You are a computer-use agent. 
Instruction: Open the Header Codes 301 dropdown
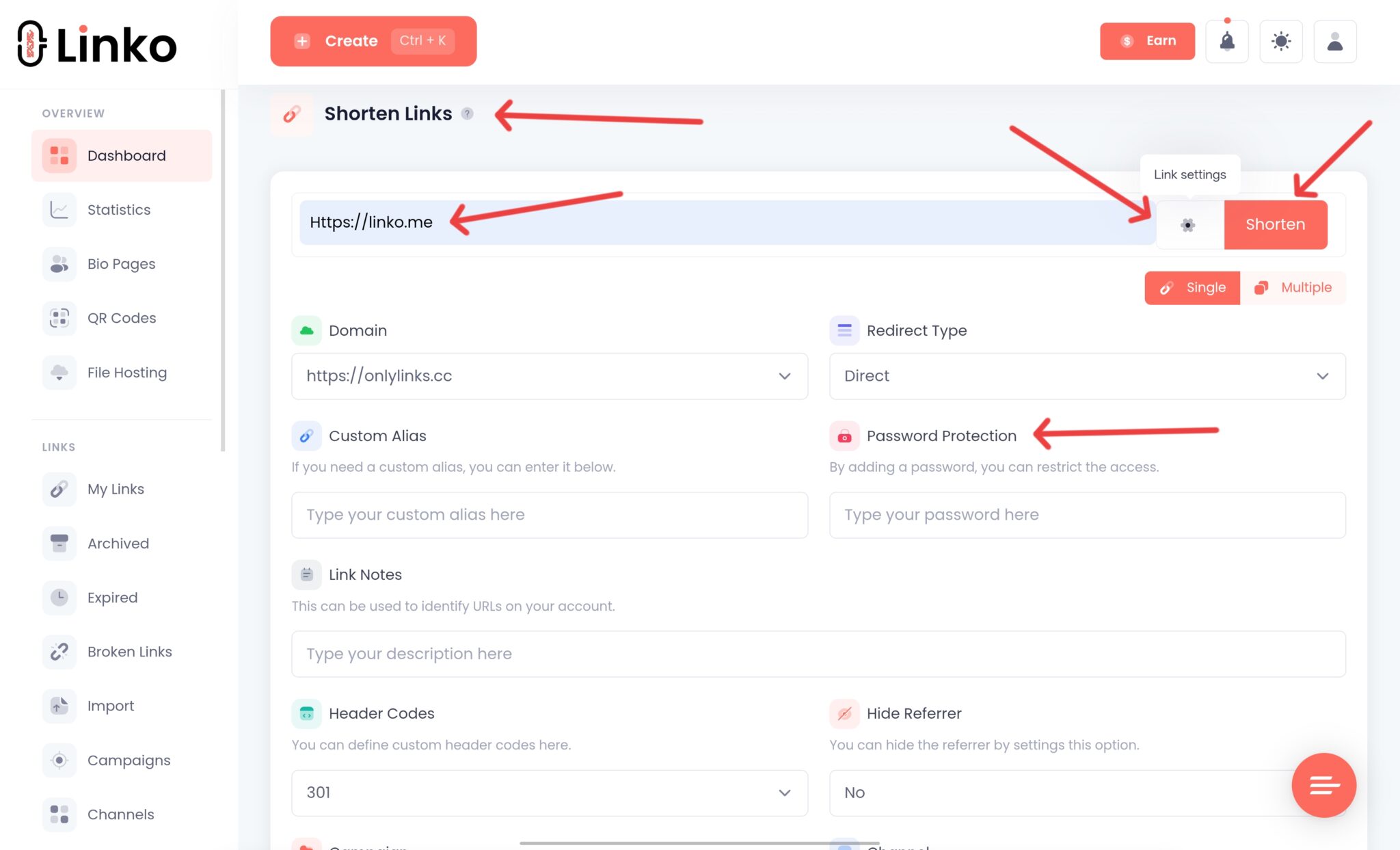click(x=550, y=793)
